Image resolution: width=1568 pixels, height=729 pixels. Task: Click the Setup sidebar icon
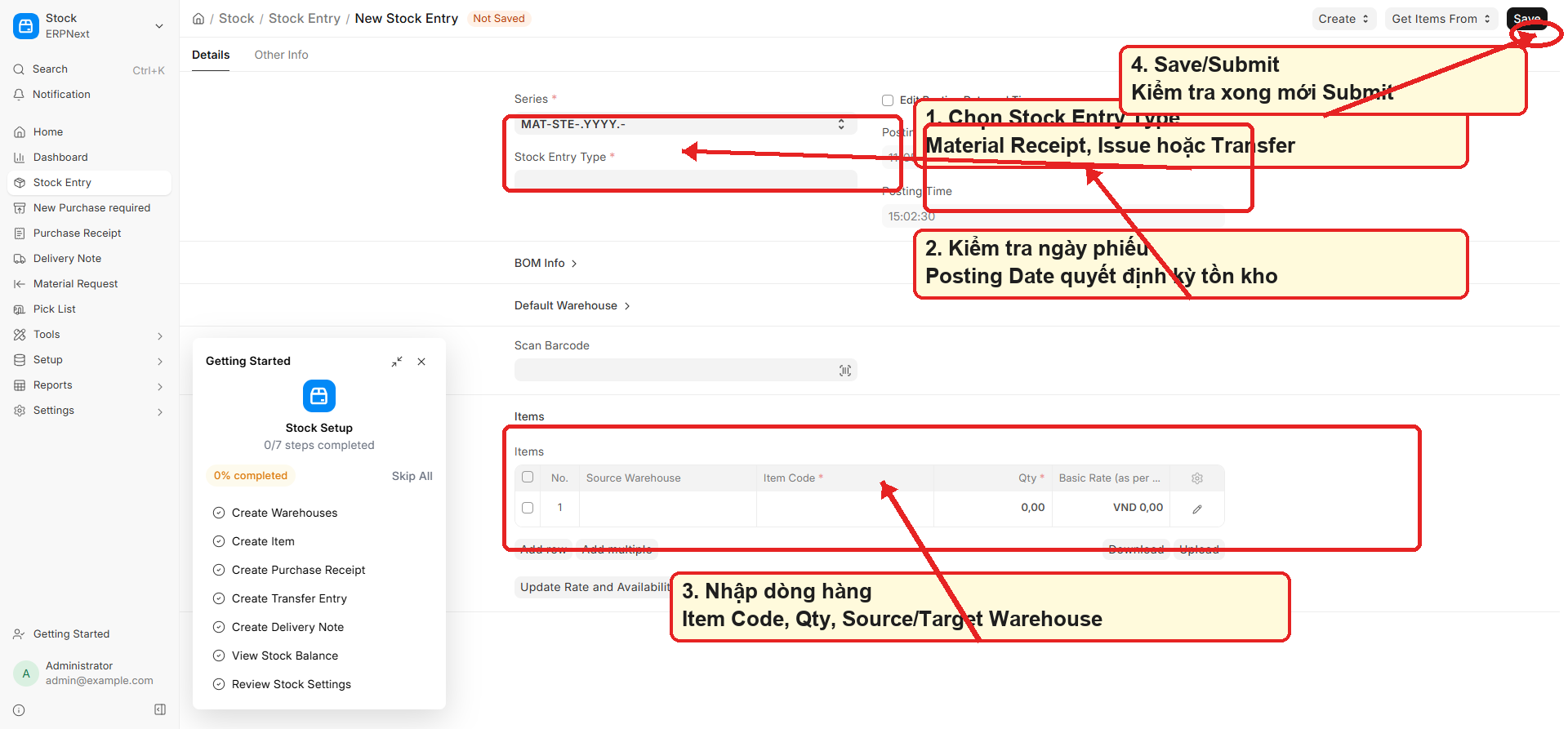[20, 360]
